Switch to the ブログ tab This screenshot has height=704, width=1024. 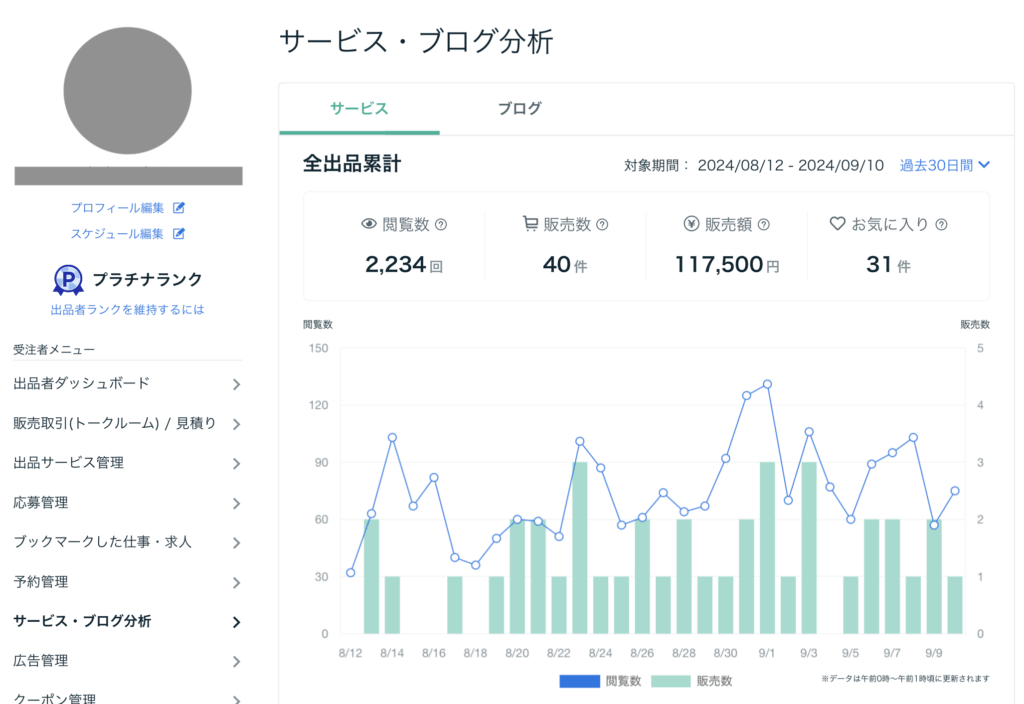(519, 109)
